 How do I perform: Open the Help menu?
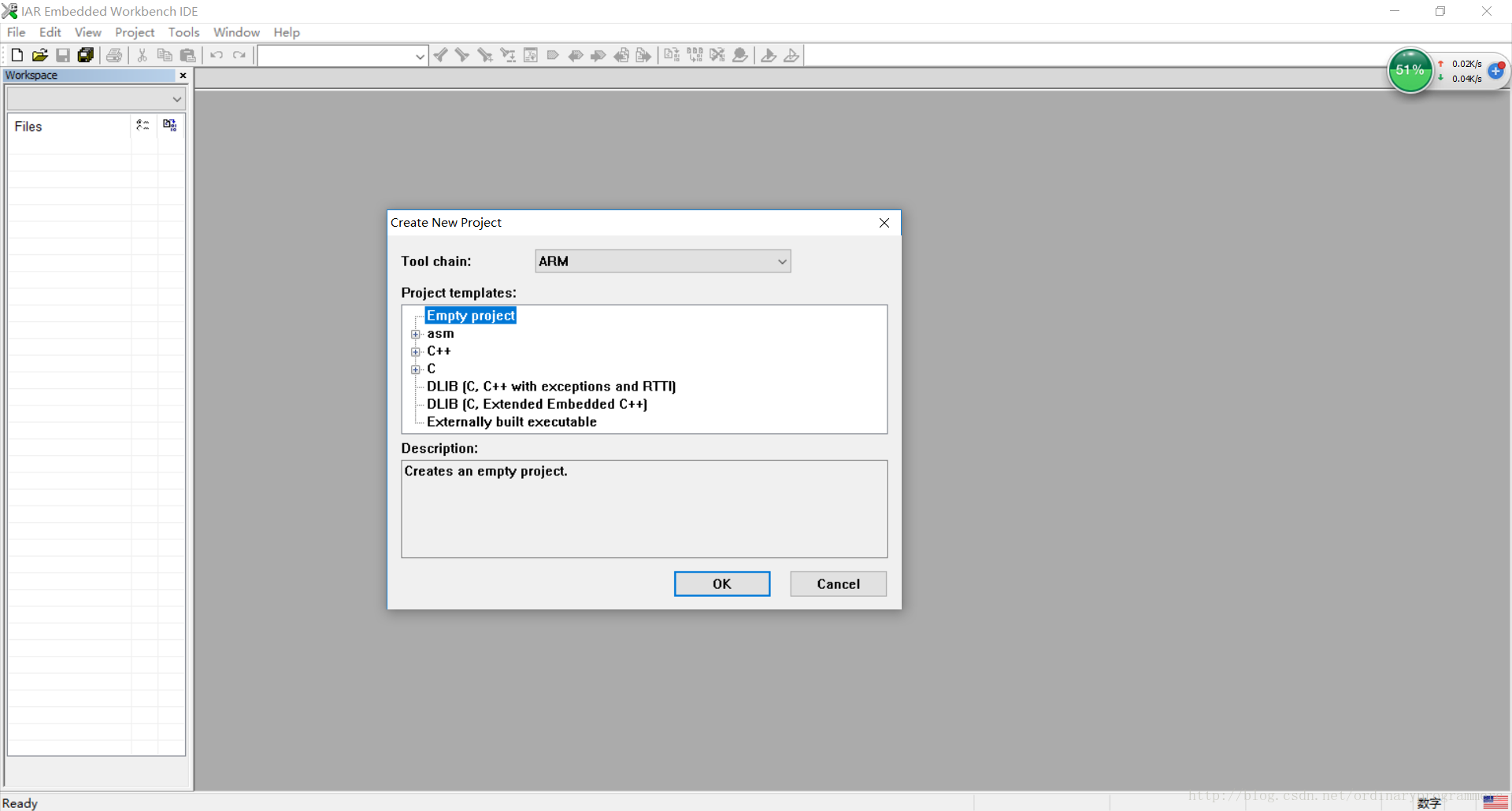tap(287, 32)
